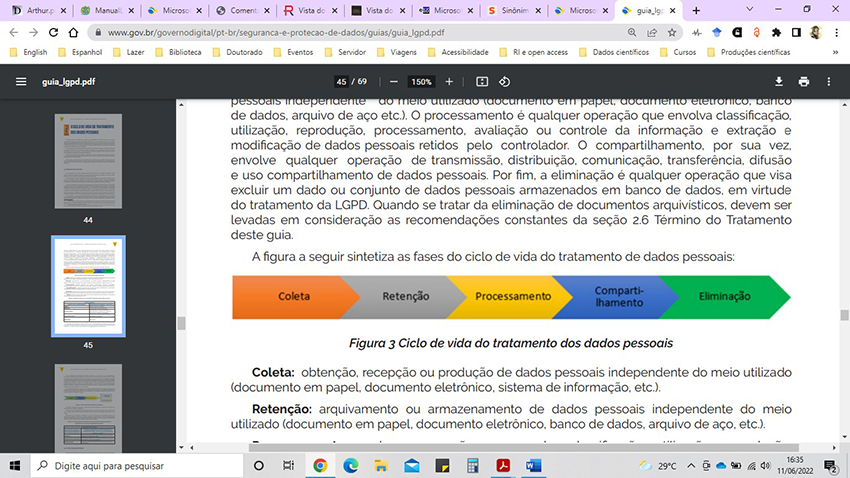Rotate the PDF counterclockwise

(x=505, y=81)
